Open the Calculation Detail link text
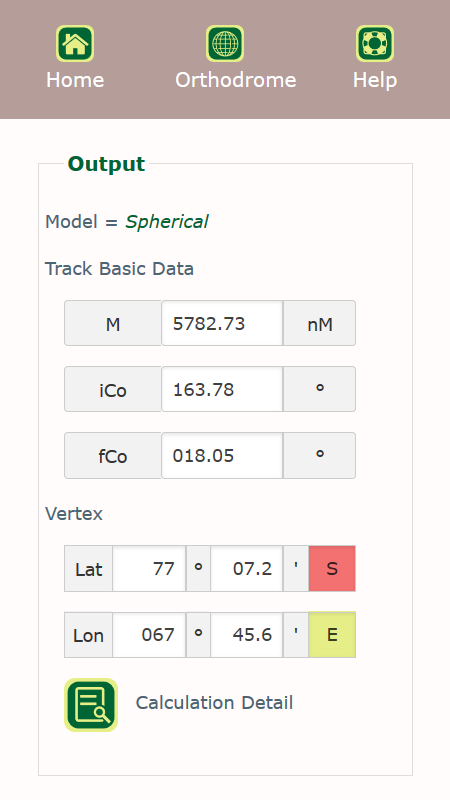The height and width of the screenshot is (800, 450). point(214,703)
